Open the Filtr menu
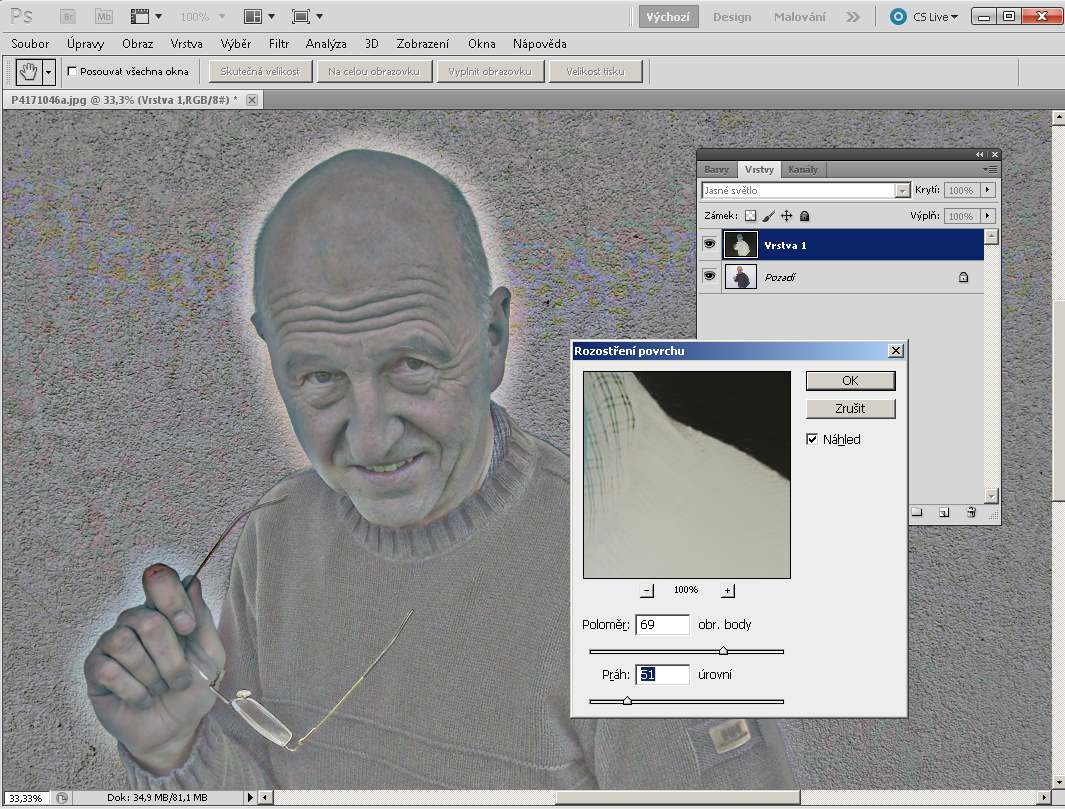This screenshot has height=809, width=1065. pos(279,44)
